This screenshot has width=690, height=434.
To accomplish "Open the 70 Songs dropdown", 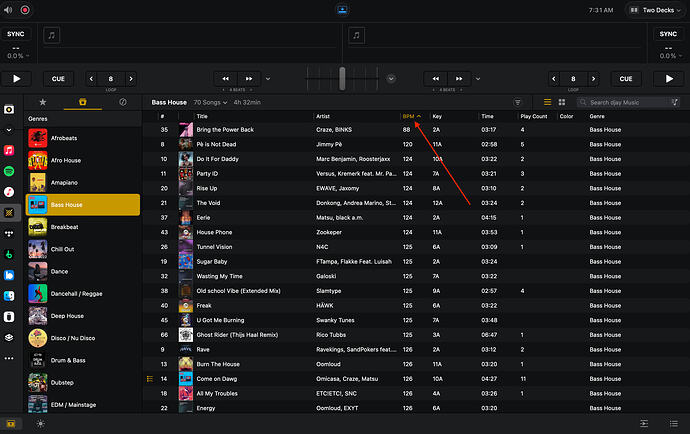I will tap(210, 103).
